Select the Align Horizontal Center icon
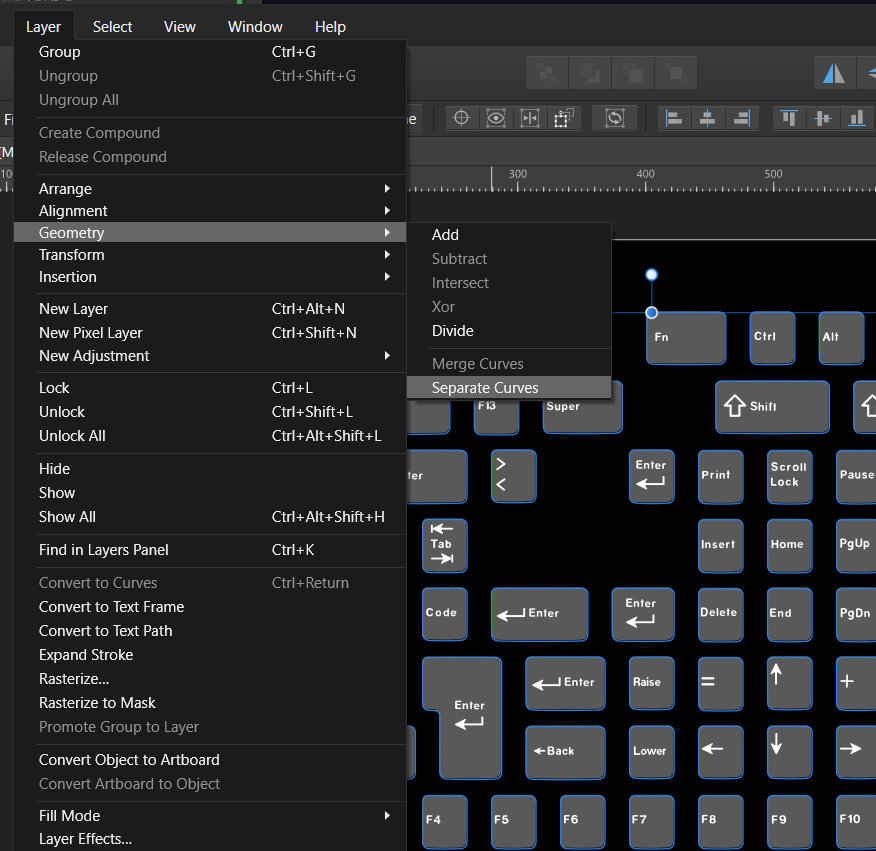The height and width of the screenshot is (851, 876). click(x=708, y=117)
